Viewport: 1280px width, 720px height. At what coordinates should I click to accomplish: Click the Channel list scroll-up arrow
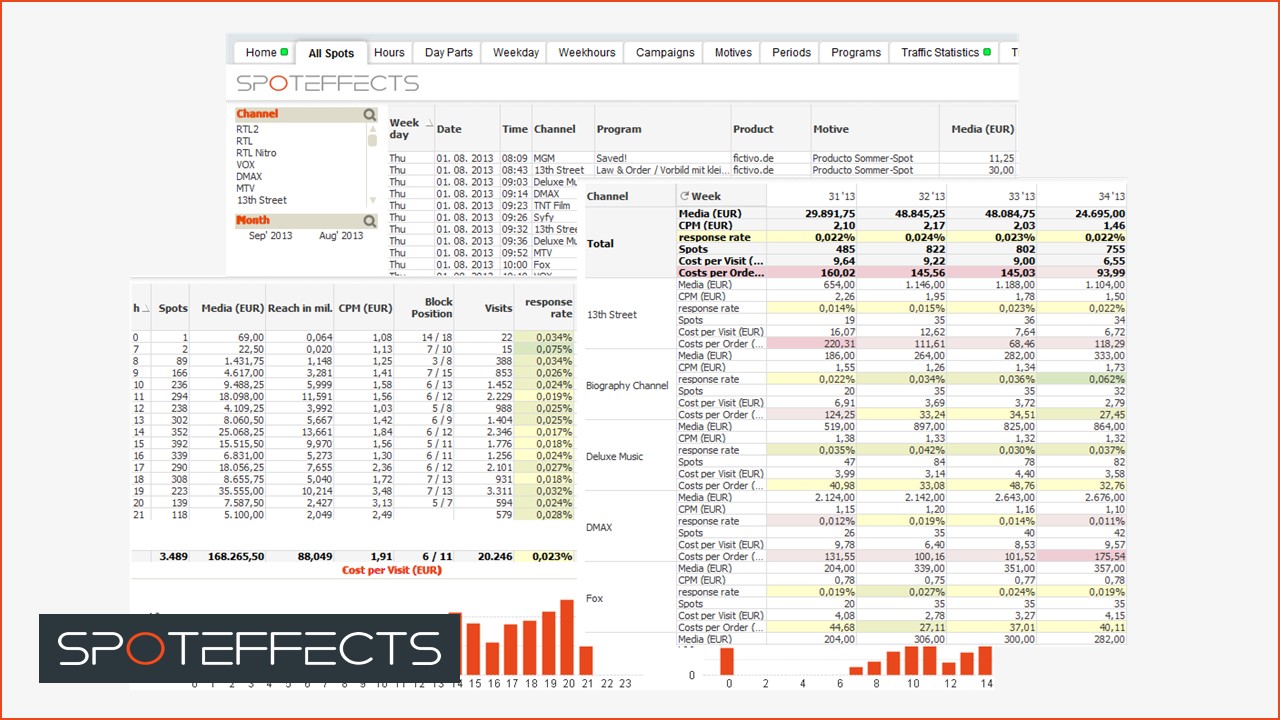point(373,129)
